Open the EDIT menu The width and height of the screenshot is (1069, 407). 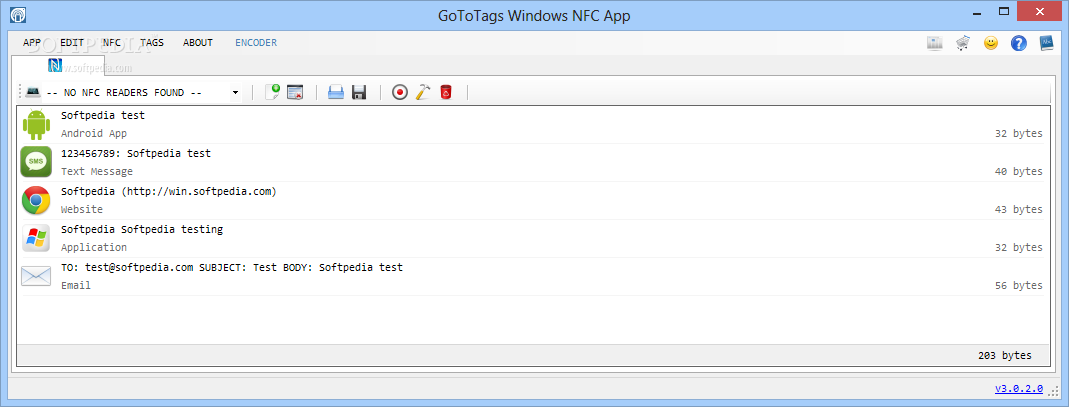[x=72, y=42]
